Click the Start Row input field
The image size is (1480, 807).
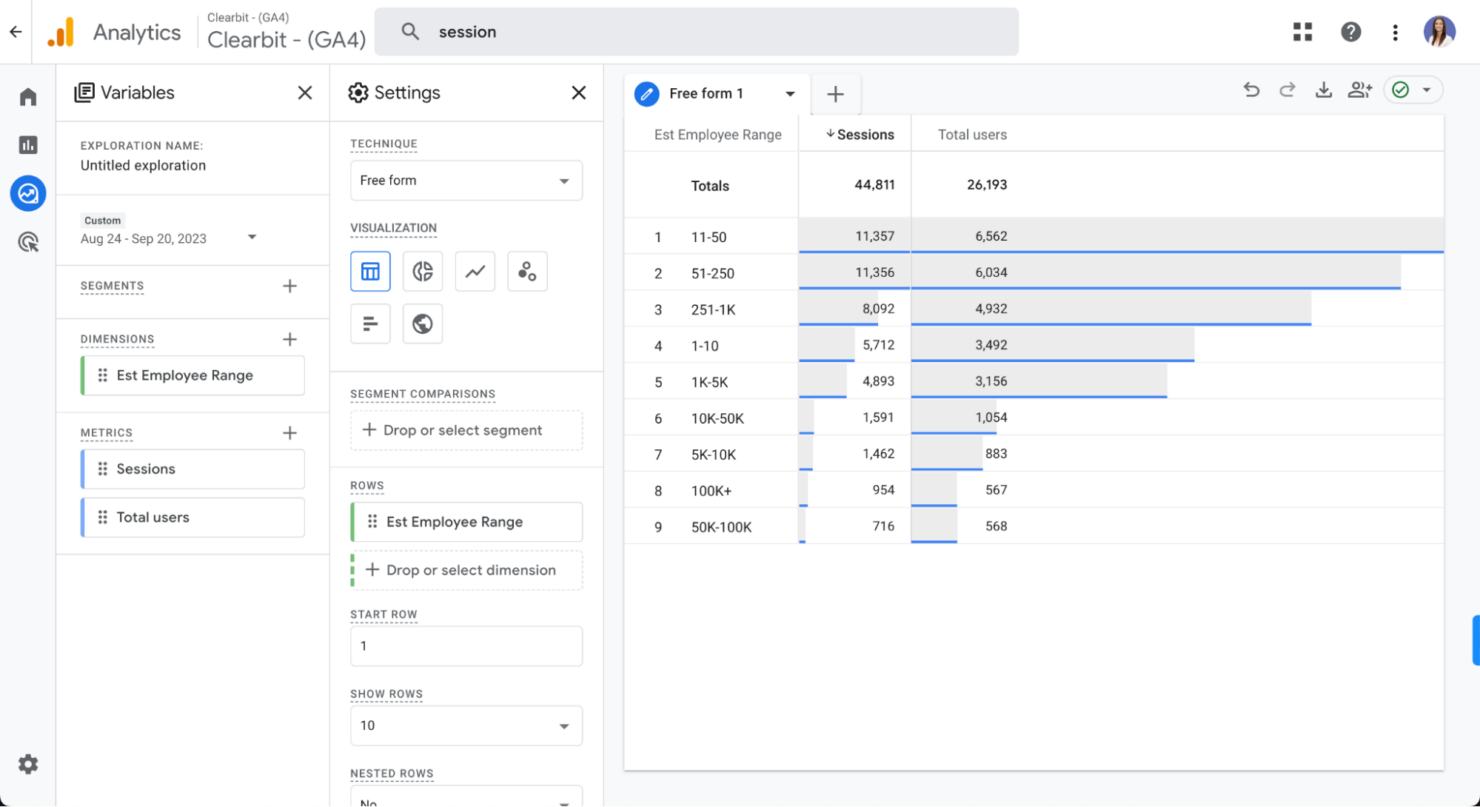[466, 646]
